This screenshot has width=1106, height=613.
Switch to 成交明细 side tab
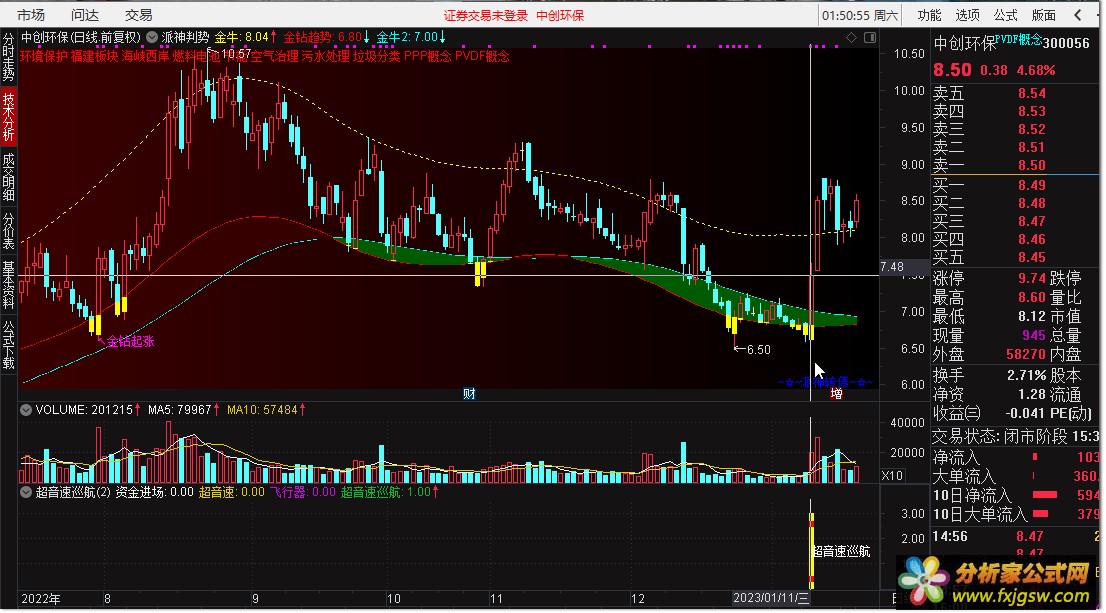coord(8,177)
